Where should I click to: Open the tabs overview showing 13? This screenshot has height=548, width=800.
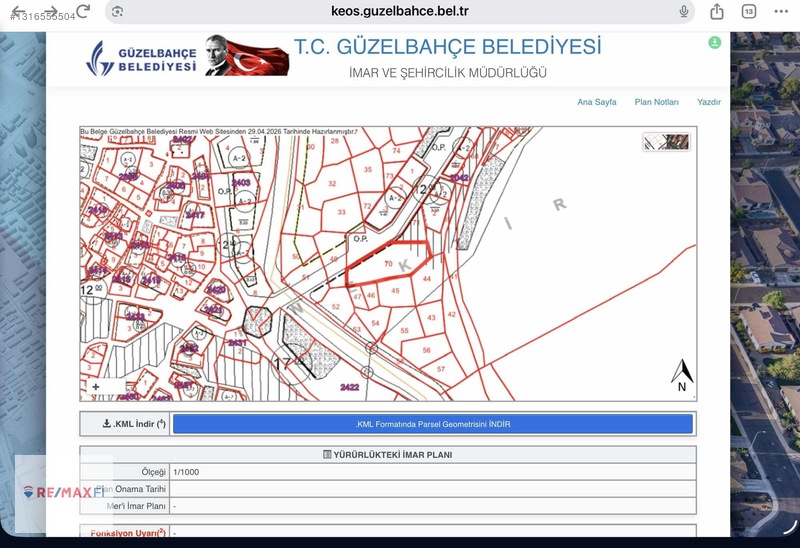pyautogui.click(x=748, y=11)
